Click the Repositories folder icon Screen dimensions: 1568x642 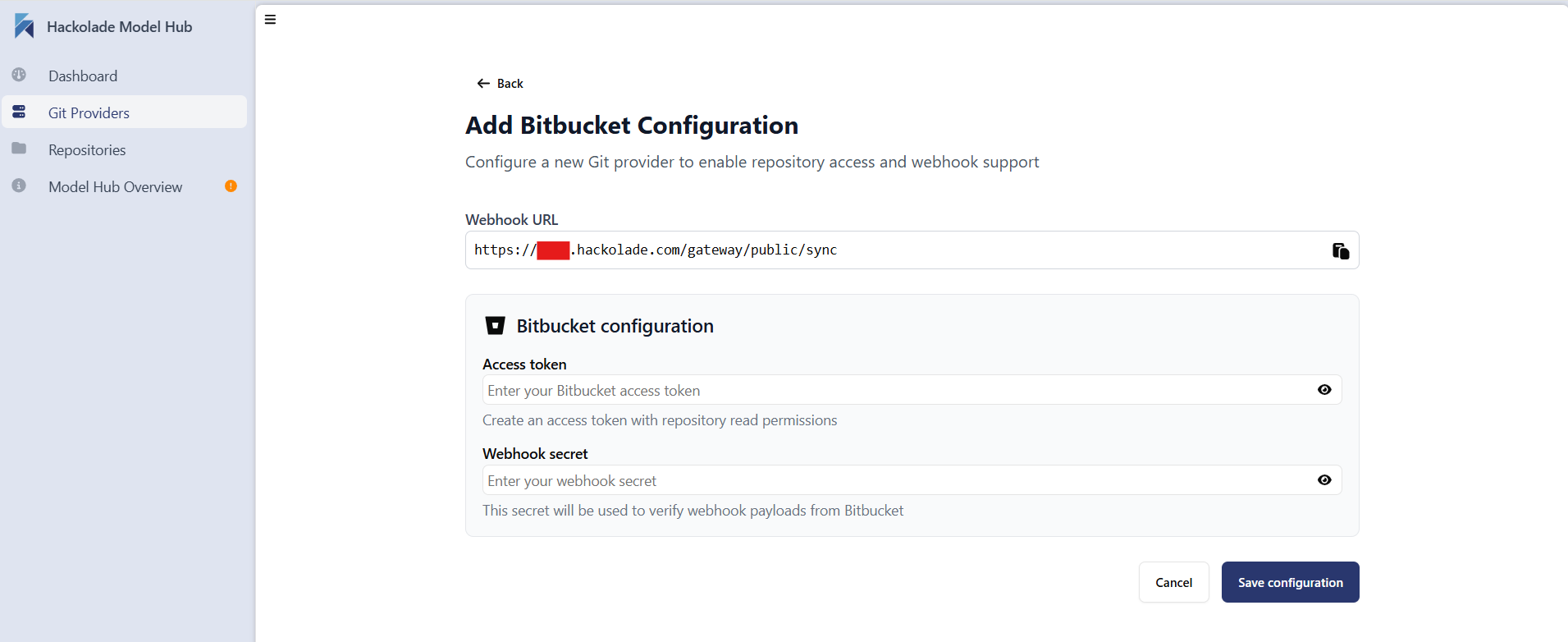pyautogui.click(x=19, y=149)
